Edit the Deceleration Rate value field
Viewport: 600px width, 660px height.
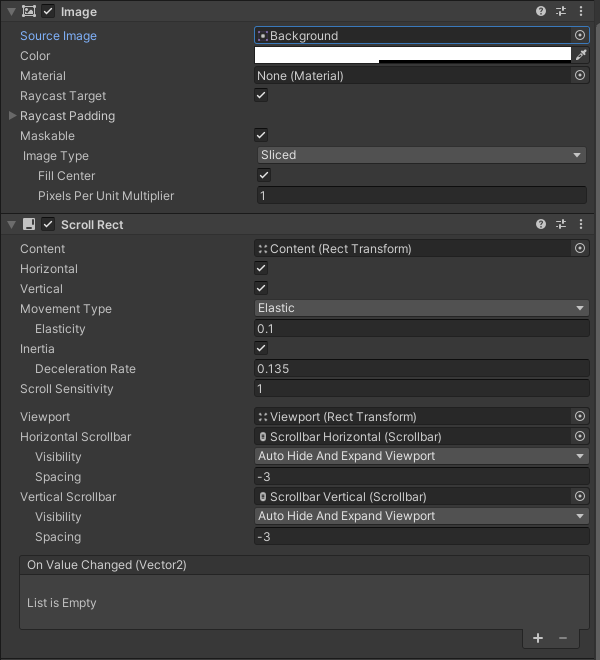[421, 368]
